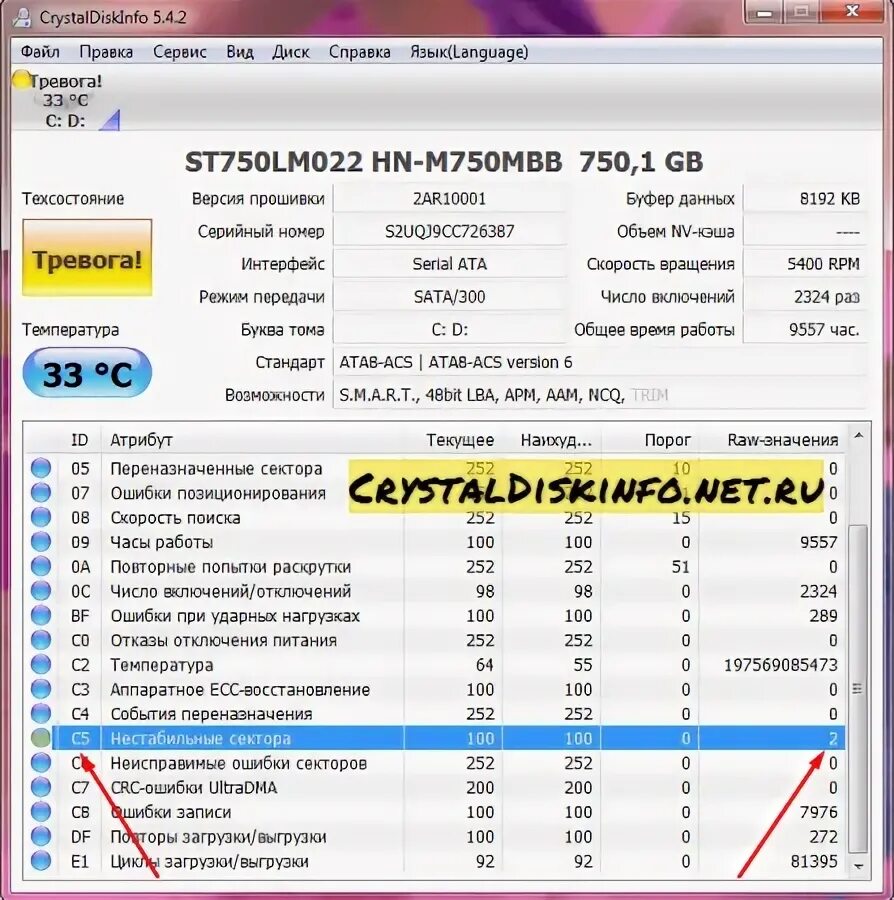Click status icon for C4 События переназначения
Screen dimensions: 894x900
(41, 713)
